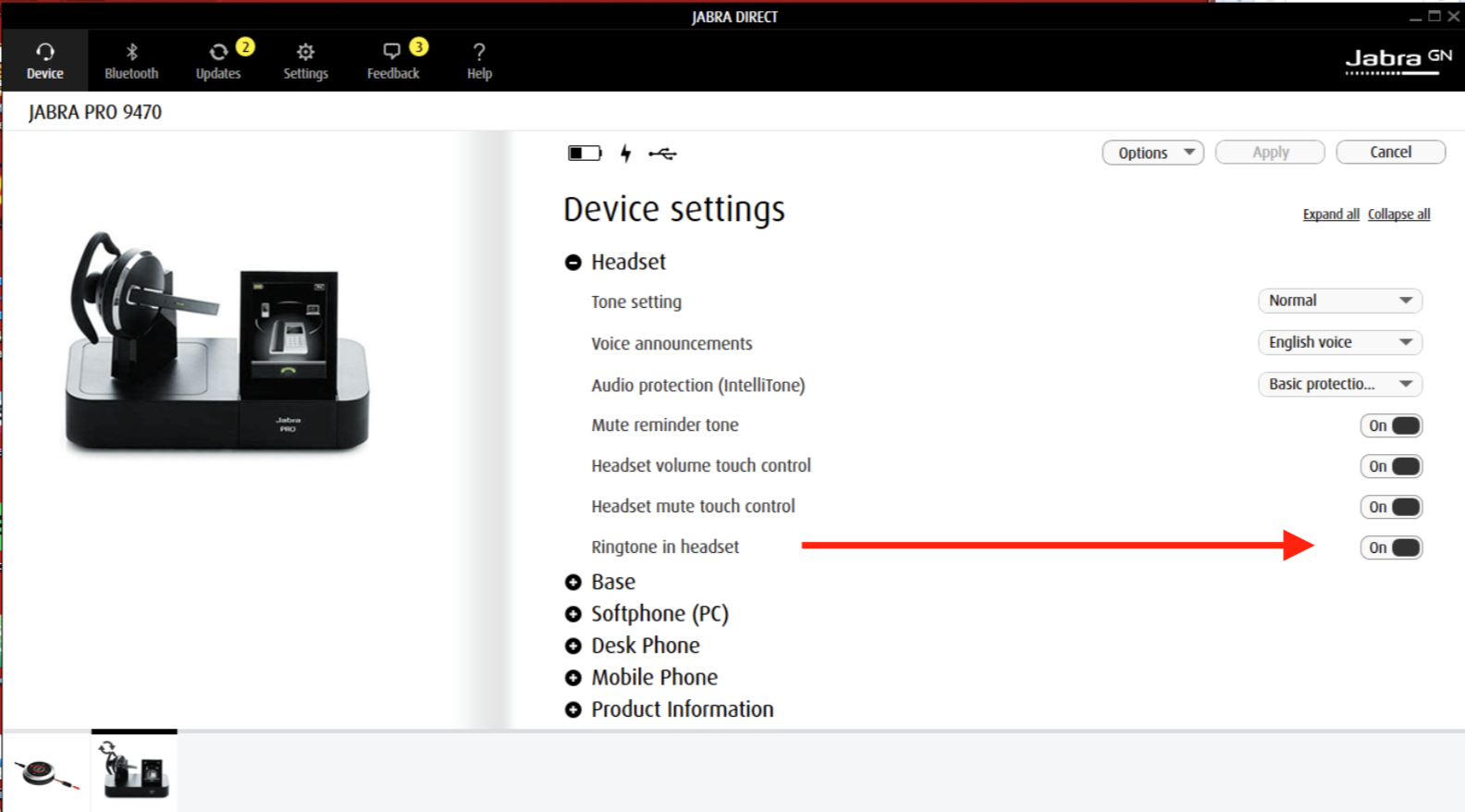Viewport: 1465px width, 812px height.
Task: Toggle Ringtone in headset switch
Action: pyautogui.click(x=1391, y=547)
